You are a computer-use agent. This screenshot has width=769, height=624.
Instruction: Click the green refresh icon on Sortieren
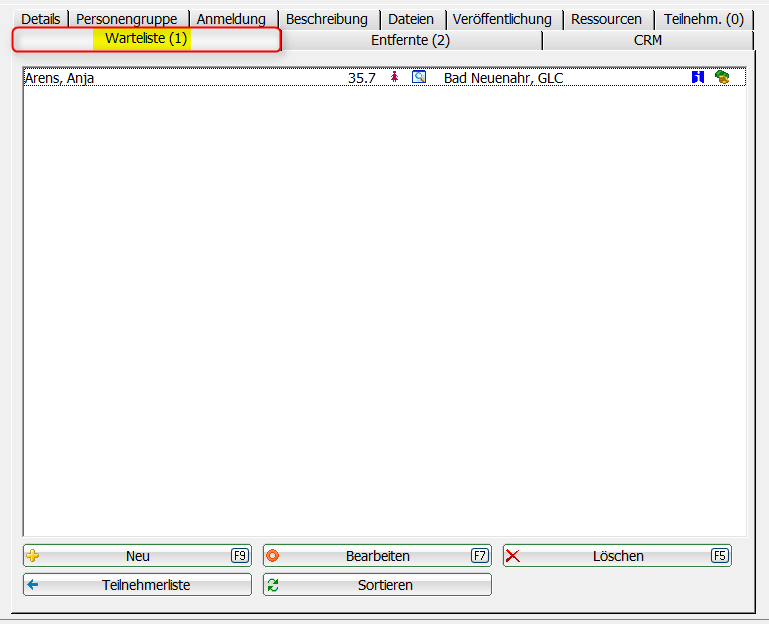pos(273,585)
